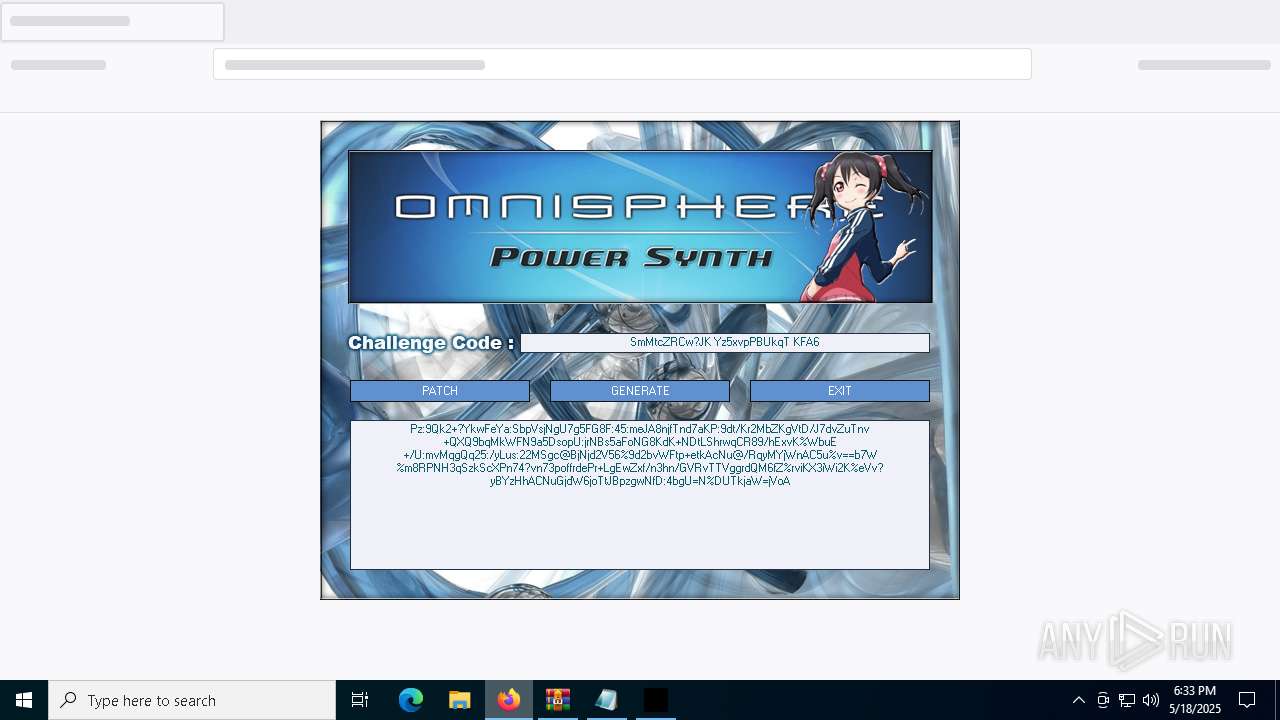Image resolution: width=1280 pixels, height=720 pixels.
Task: Switch to the black keygen app in taskbar
Action: tap(656, 700)
